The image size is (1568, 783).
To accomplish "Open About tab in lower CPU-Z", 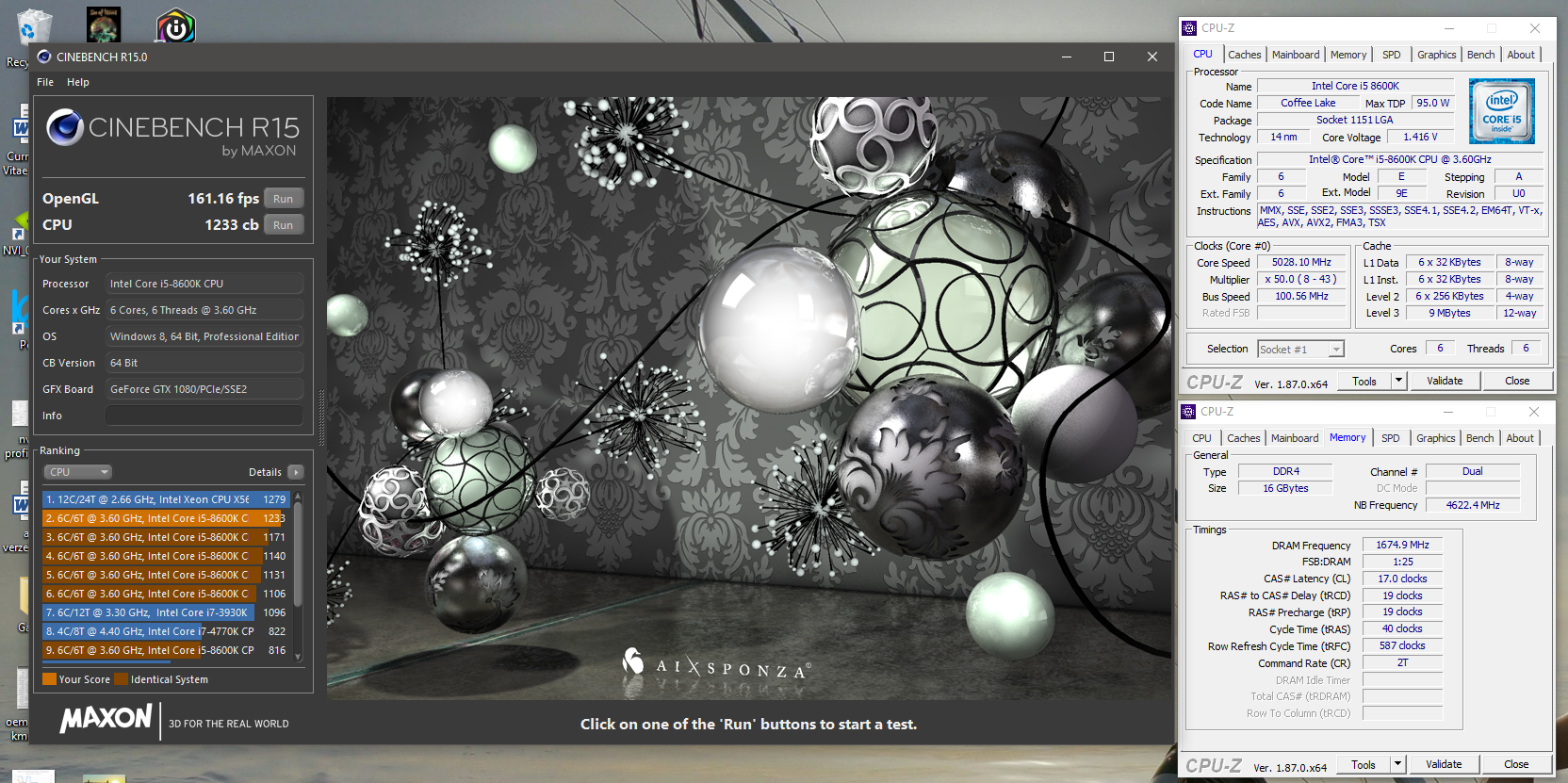I will [1520, 438].
